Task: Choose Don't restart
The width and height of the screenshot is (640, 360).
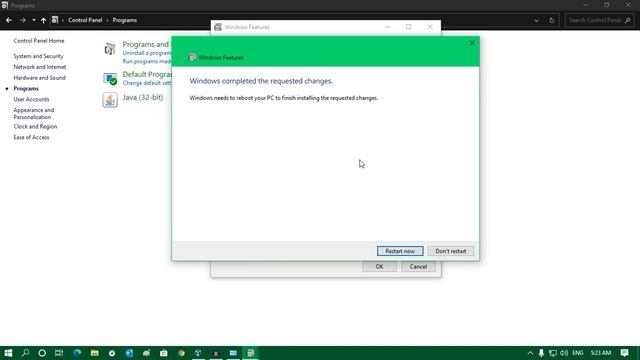Action: (451, 251)
